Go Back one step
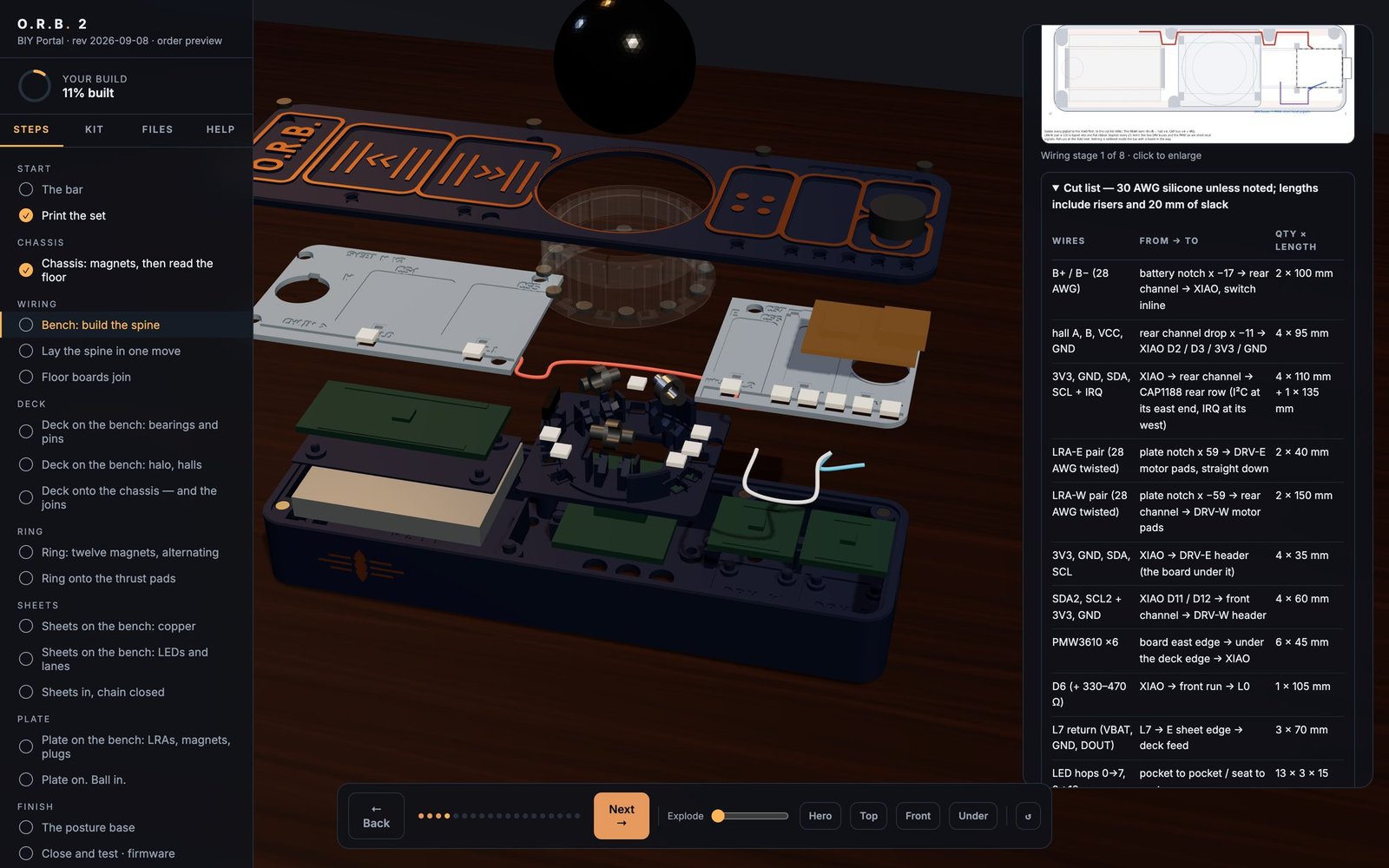Image resolution: width=1389 pixels, height=868 pixels. [376, 816]
